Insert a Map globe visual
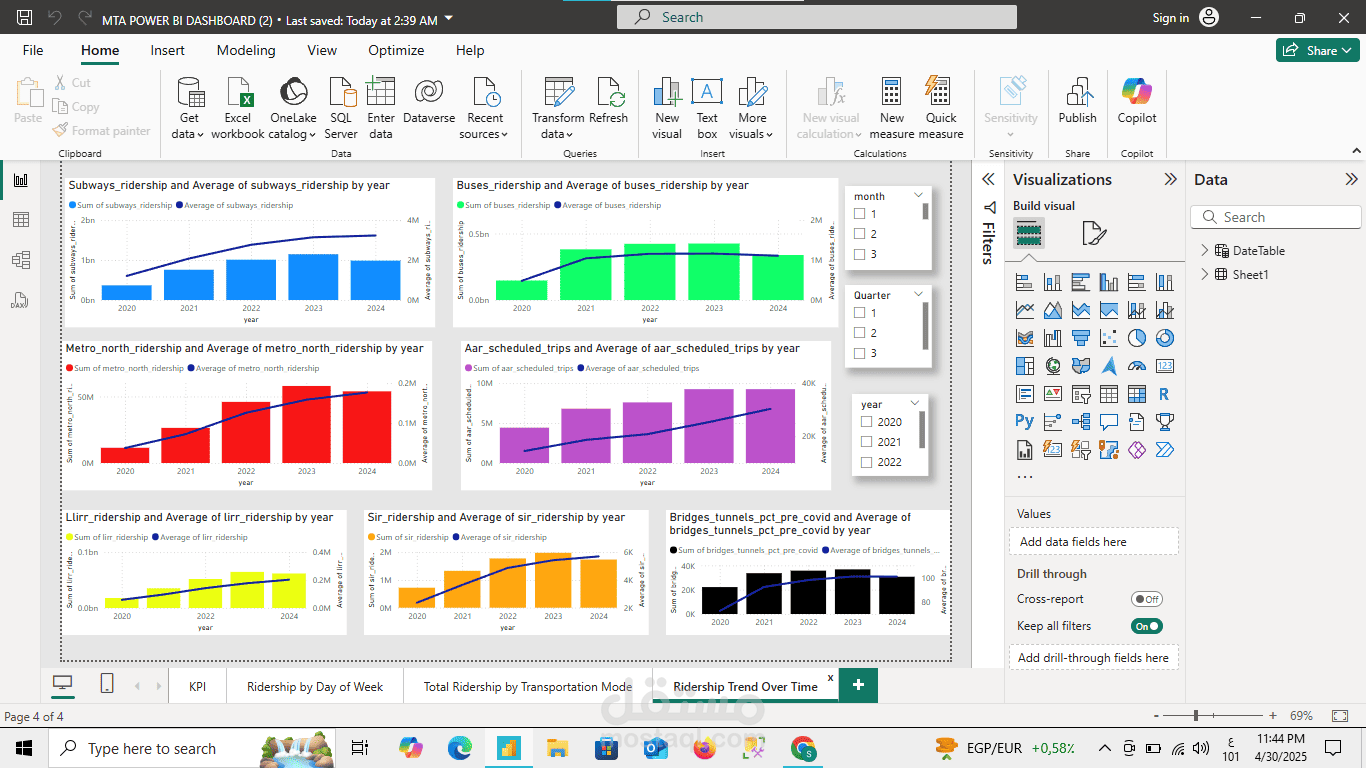The height and width of the screenshot is (768, 1366). (x=1052, y=366)
